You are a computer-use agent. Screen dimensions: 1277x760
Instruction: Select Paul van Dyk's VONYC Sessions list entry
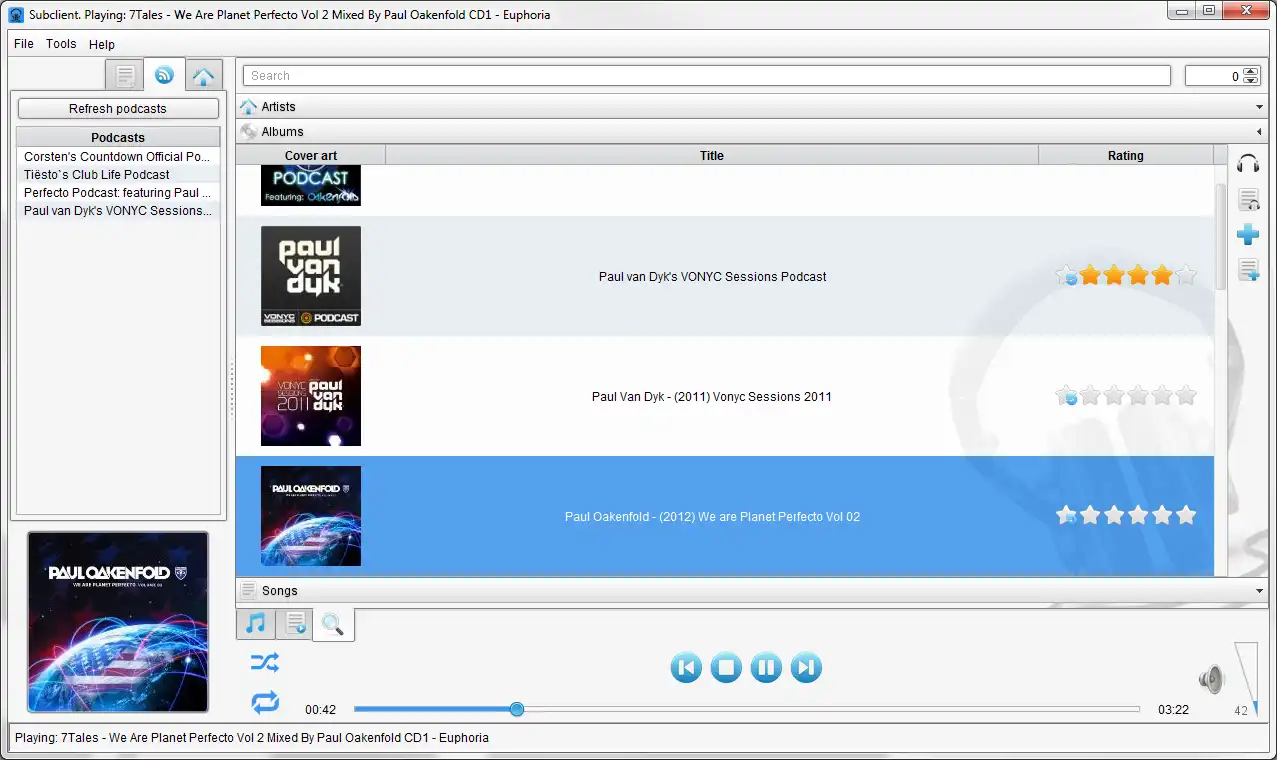(118, 211)
